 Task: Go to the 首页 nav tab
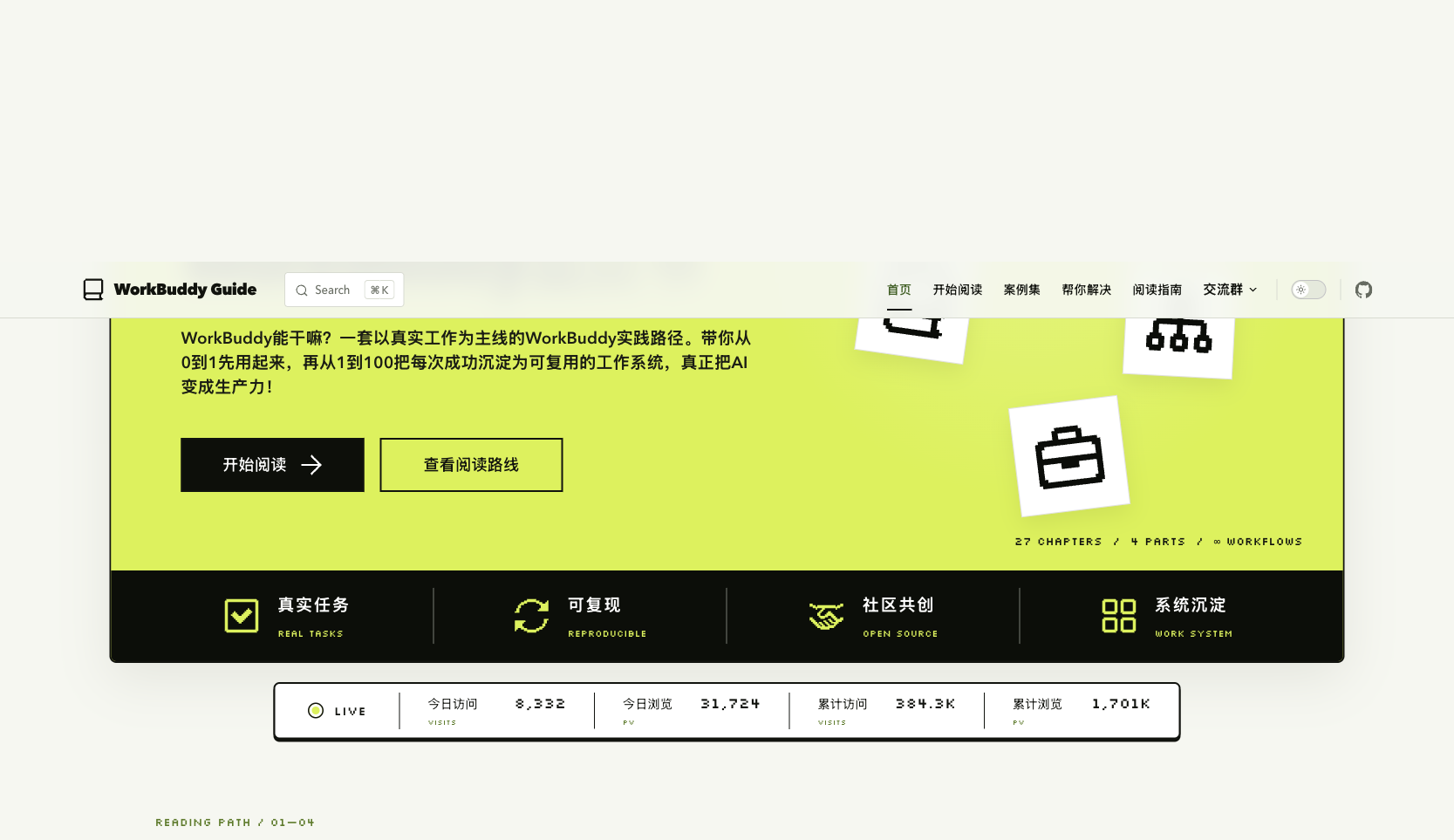[x=899, y=290]
